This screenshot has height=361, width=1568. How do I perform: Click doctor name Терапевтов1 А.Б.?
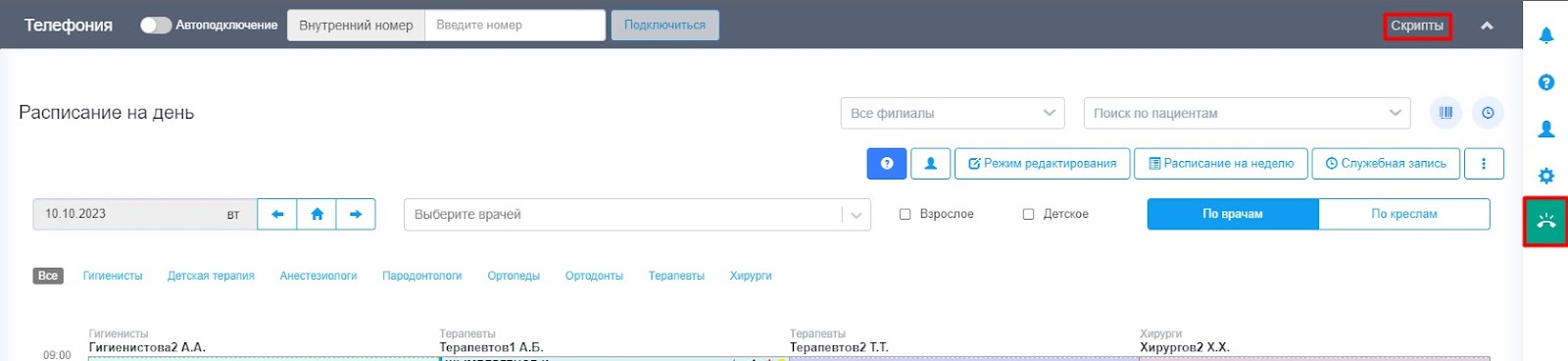point(491,347)
